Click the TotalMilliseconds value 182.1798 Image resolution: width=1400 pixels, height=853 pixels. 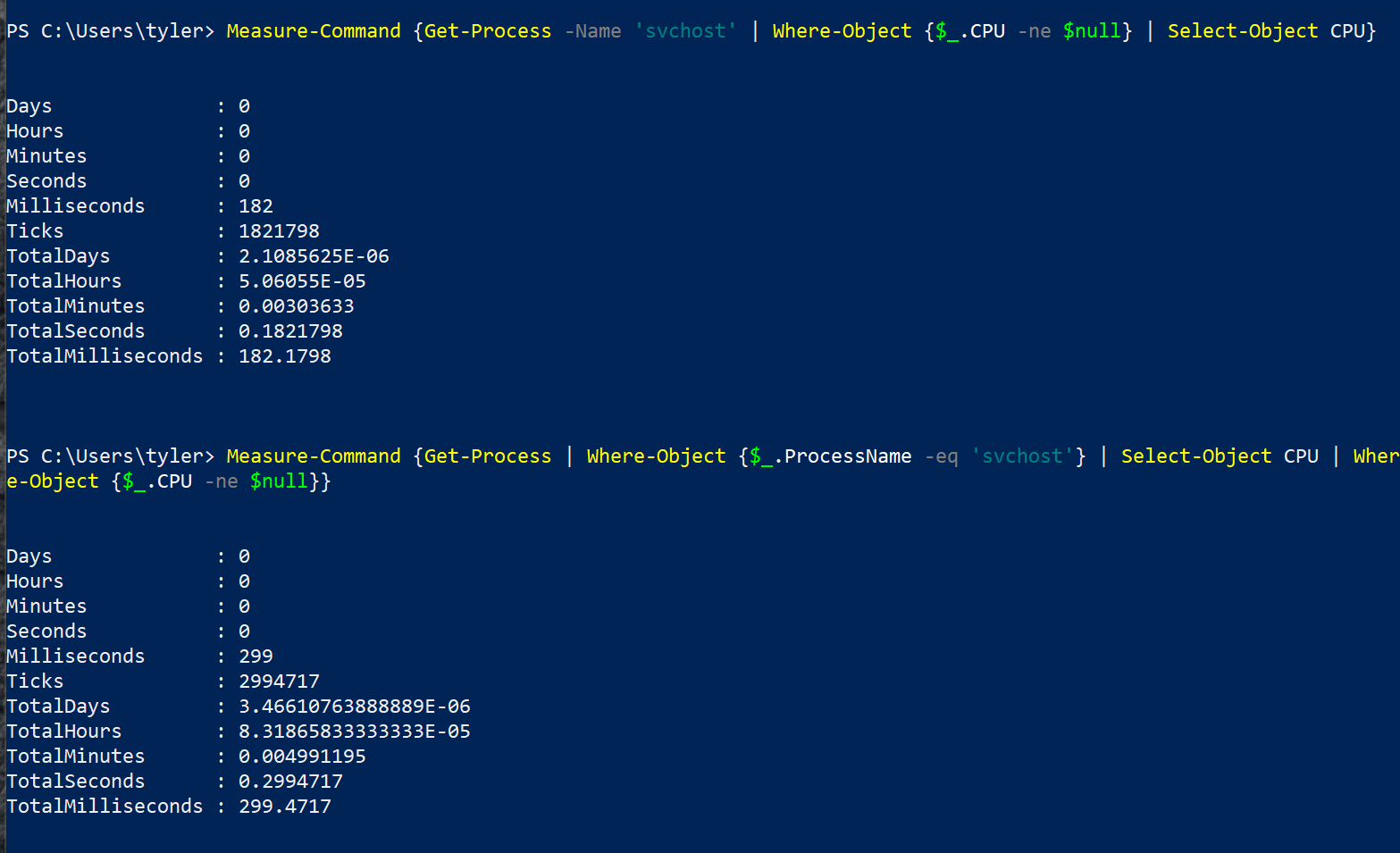pyautogui.click(x=284, y=356)
